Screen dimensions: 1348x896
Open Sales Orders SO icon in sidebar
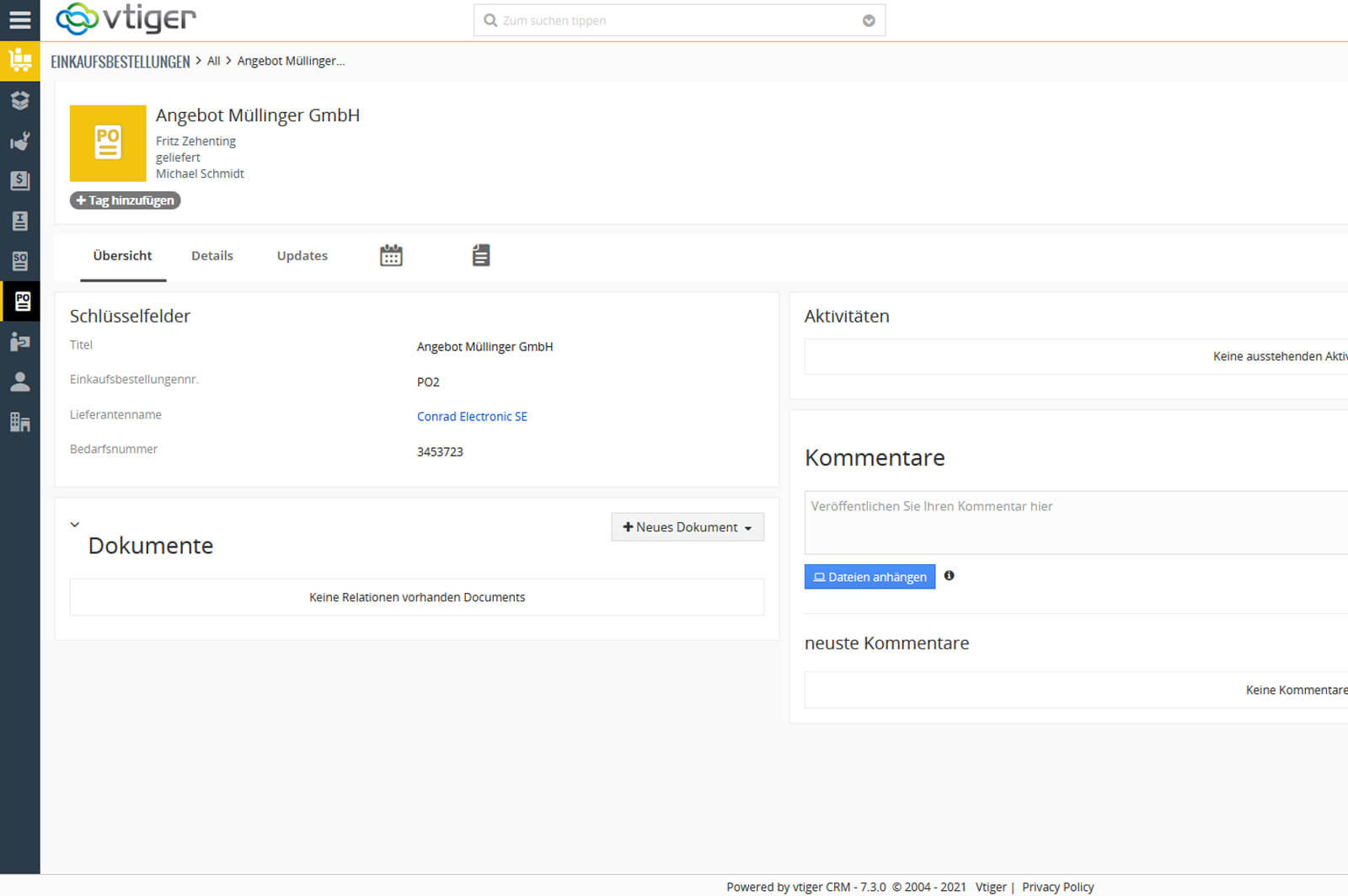[19, 261]
